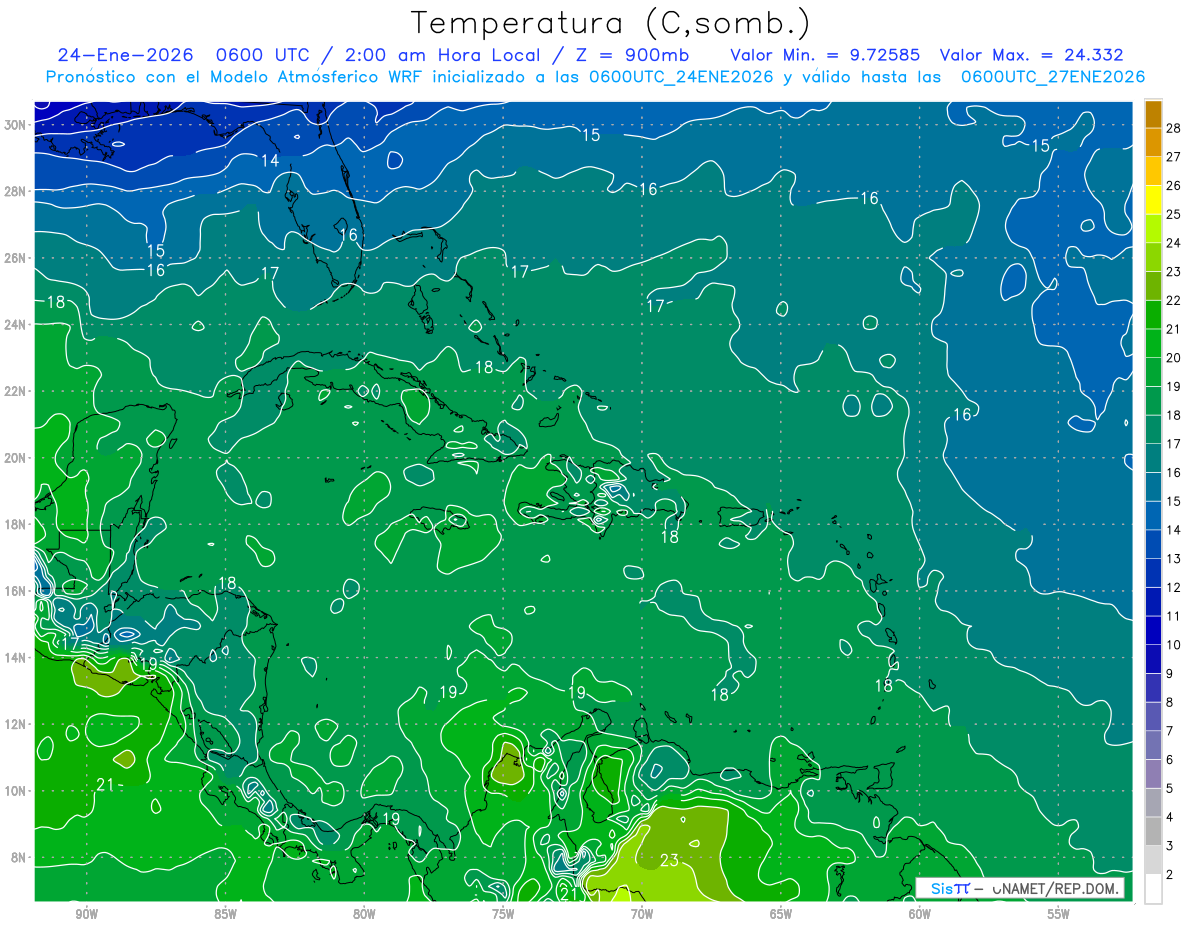
Task: Click the '18N' latitude axis label
Action: tap(16, 524)
